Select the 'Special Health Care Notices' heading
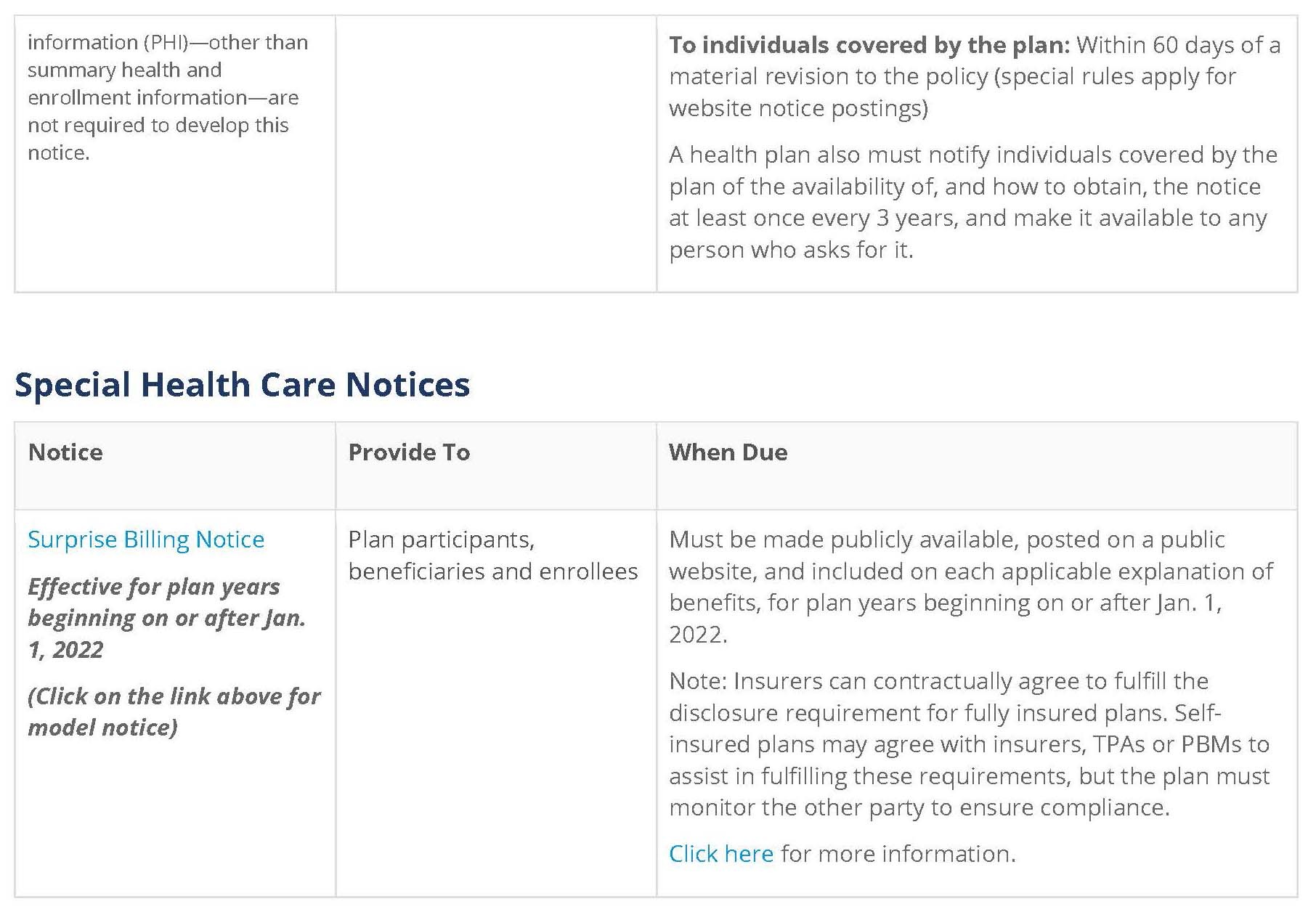 click(242, 384)
